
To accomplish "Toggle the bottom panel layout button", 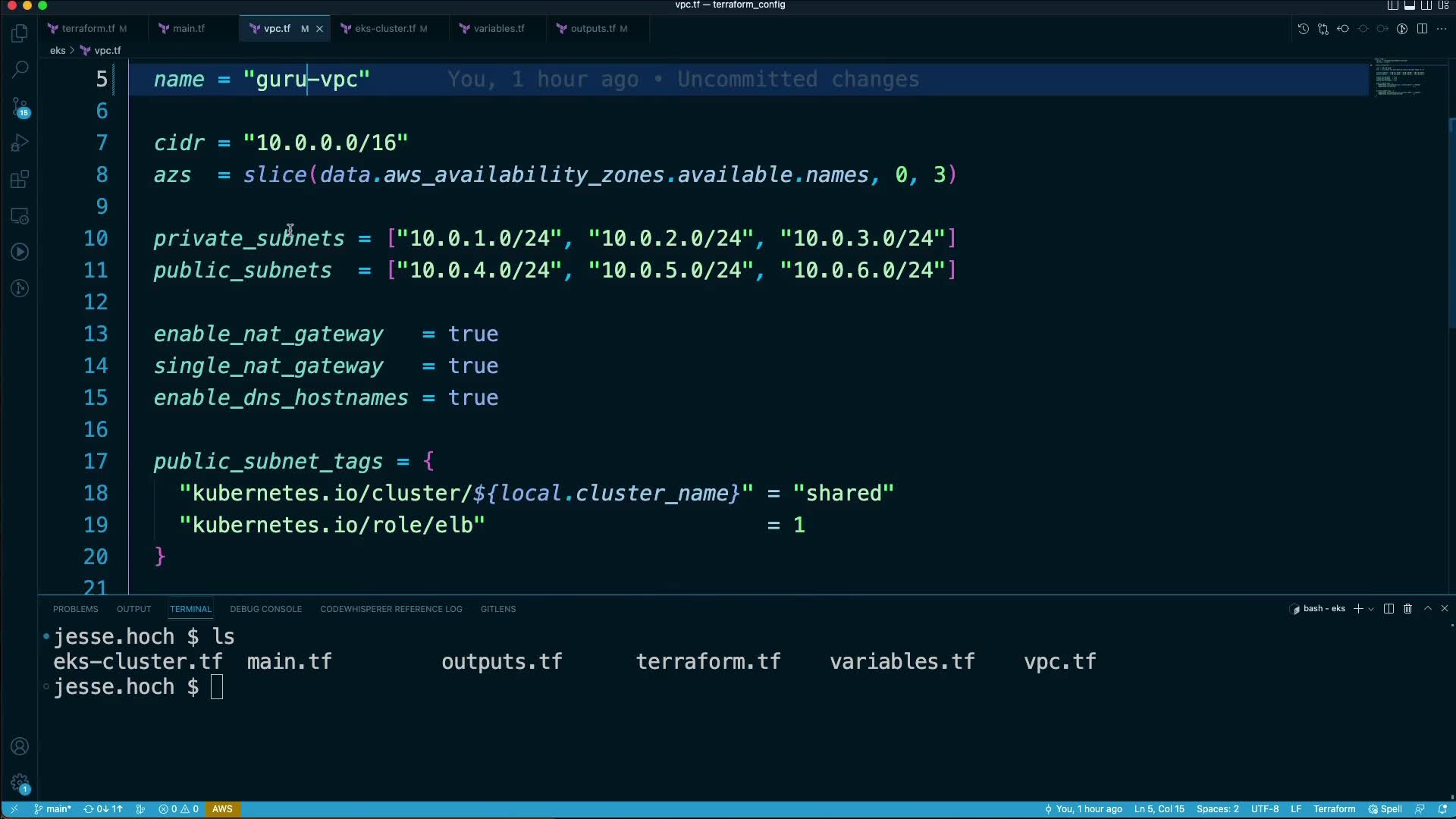I will point(1410,5).
